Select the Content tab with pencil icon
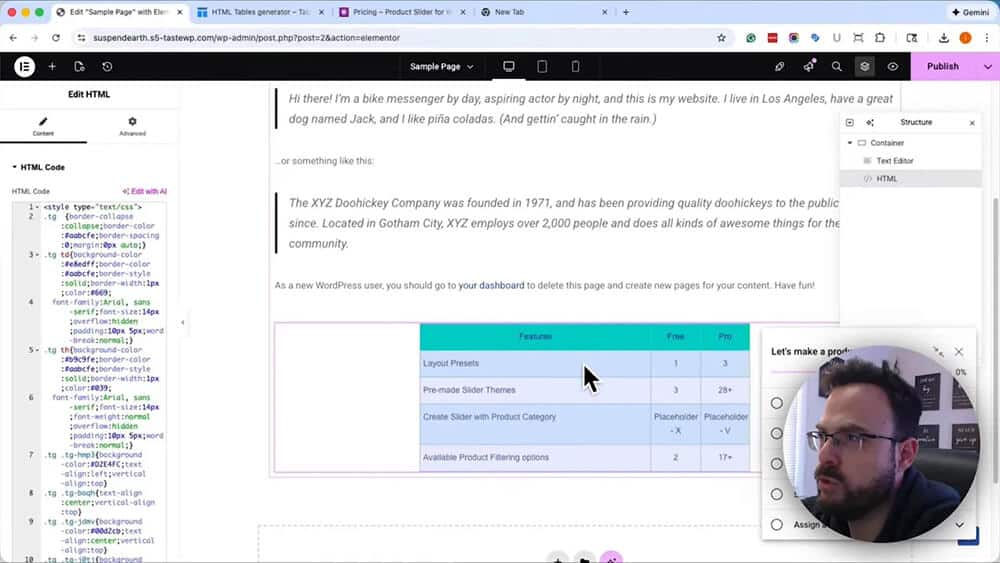1000x563 pixels. coord(43,126)
